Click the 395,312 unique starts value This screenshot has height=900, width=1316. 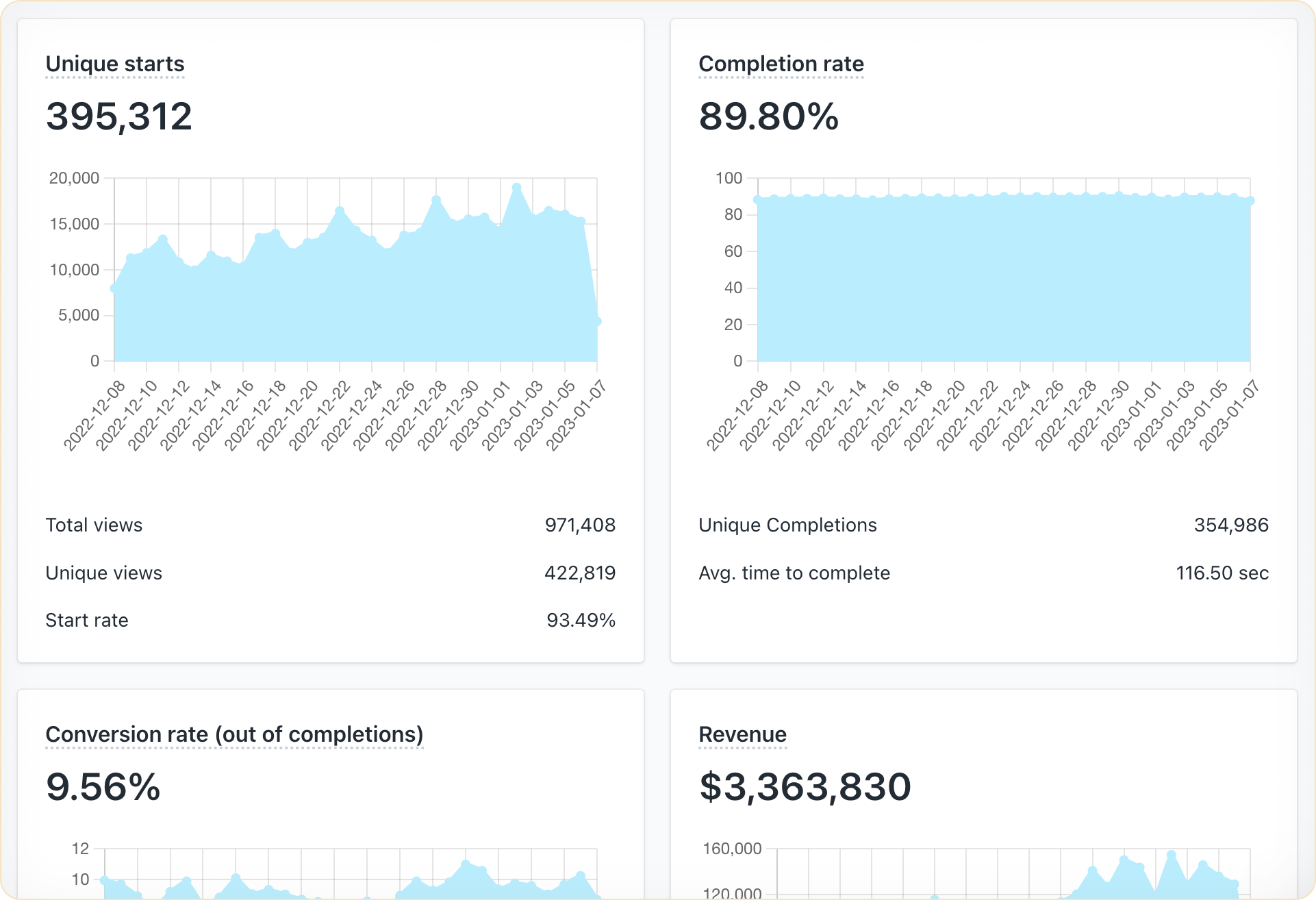[119, 116]
